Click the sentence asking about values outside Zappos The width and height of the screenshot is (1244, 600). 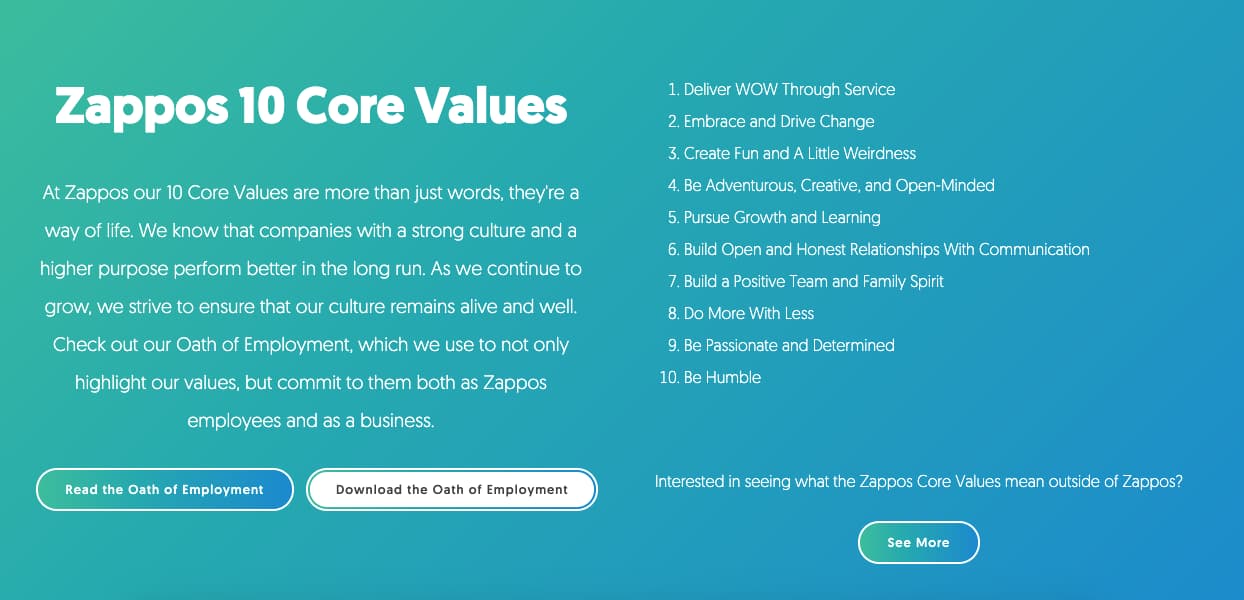pyautogui.click(x=918, y=481)
